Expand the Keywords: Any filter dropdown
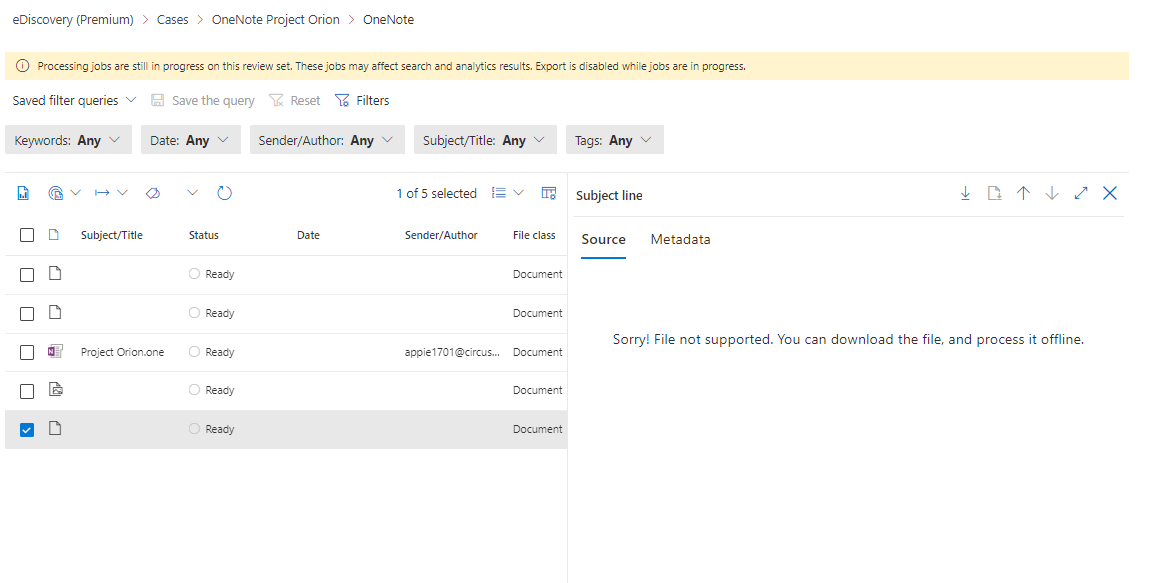Viewport: 1164px width, 583px height. 68,140
